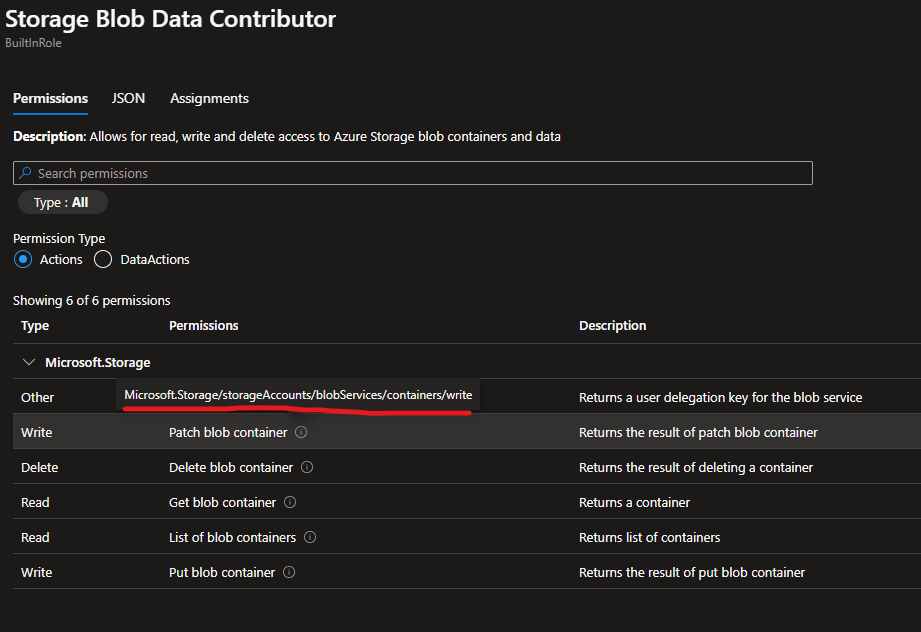Click the BuiltInRole subtitle
Screen dimensions: 921x632
33,43
